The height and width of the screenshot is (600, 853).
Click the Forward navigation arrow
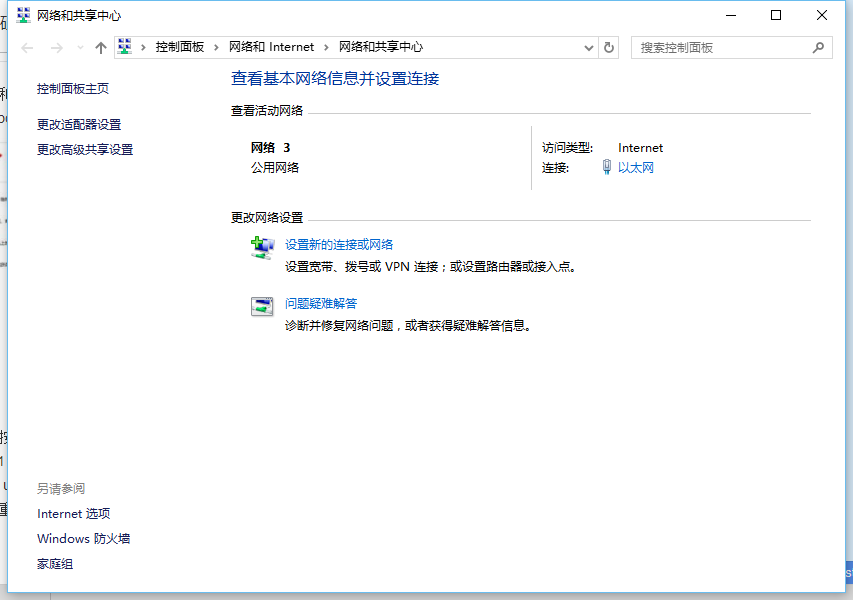point(57,48)
